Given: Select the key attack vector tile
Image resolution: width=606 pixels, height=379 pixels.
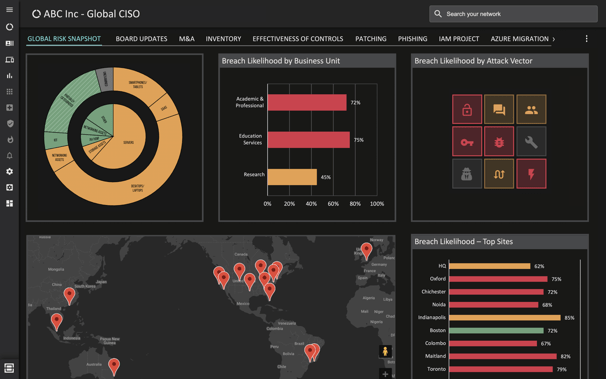Looking at the screenshot, I should (x=467, y=141).
